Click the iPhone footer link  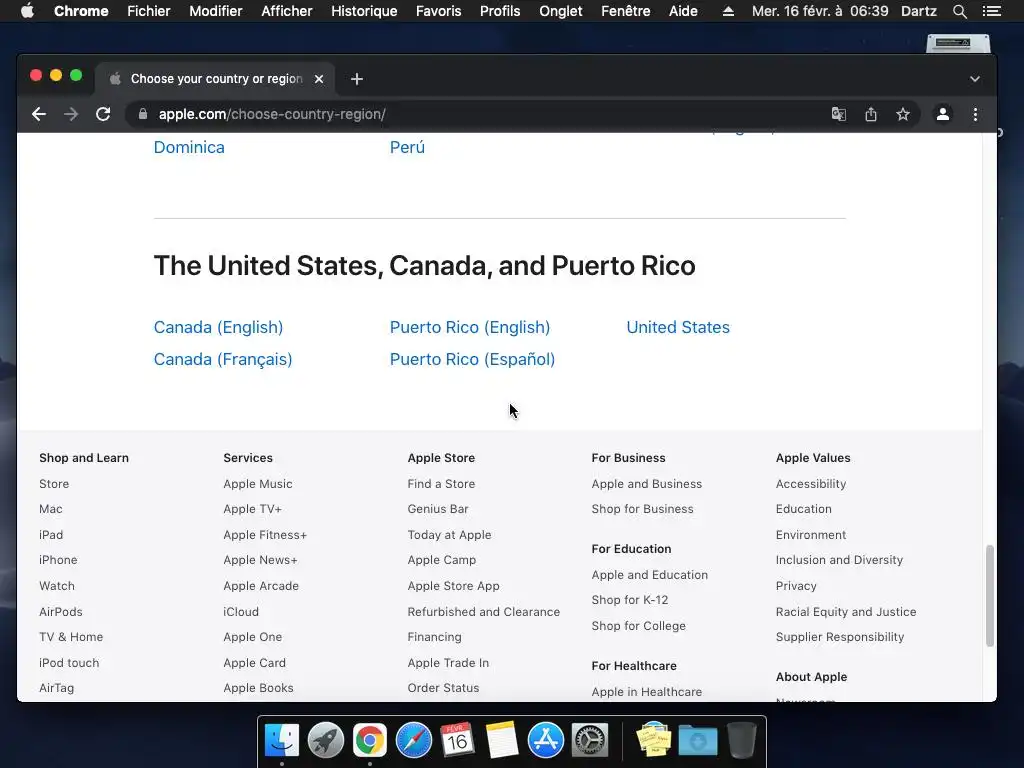coord(58,560)
